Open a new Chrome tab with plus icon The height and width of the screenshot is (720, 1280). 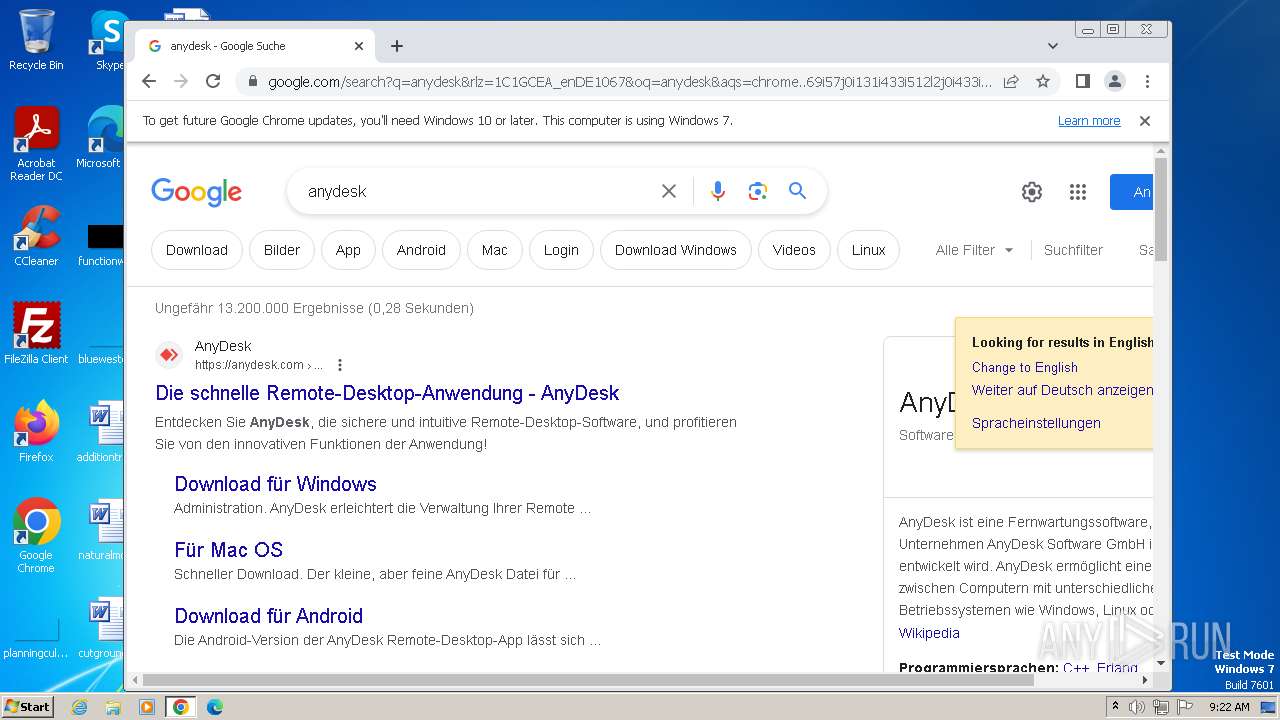click(x=397, y=46)
